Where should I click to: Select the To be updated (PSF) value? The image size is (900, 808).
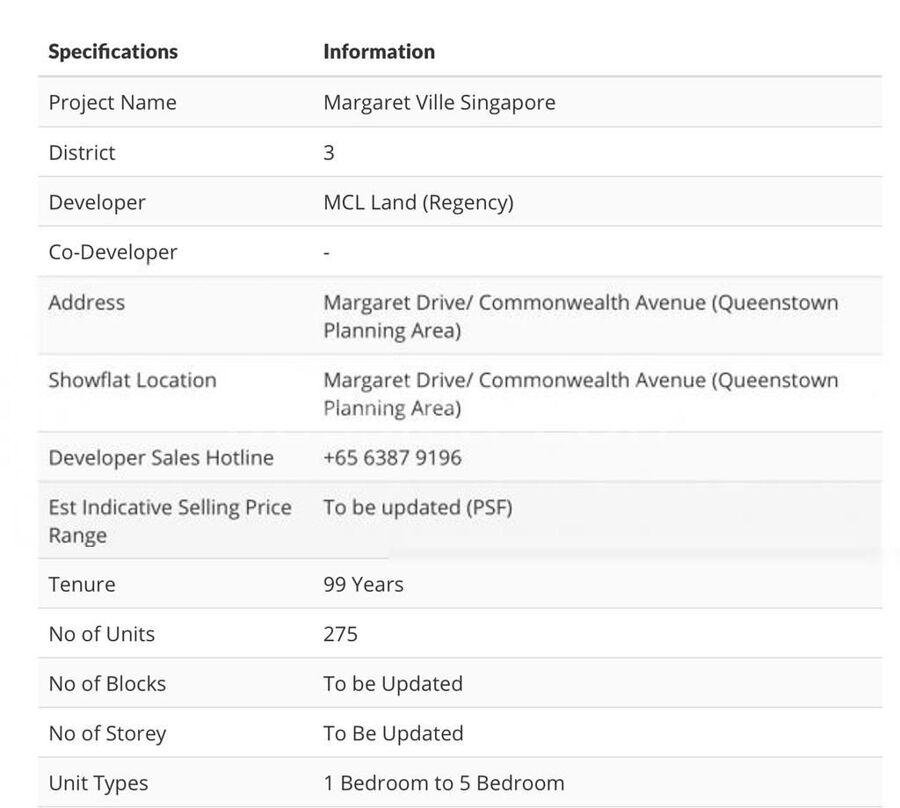point(417,507)
